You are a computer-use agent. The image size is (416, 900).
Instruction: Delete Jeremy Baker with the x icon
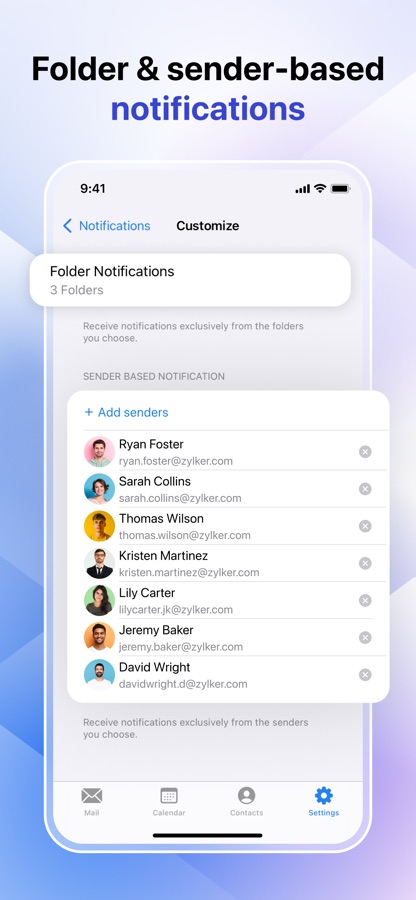pyautogui.click(x=365, y=638)
